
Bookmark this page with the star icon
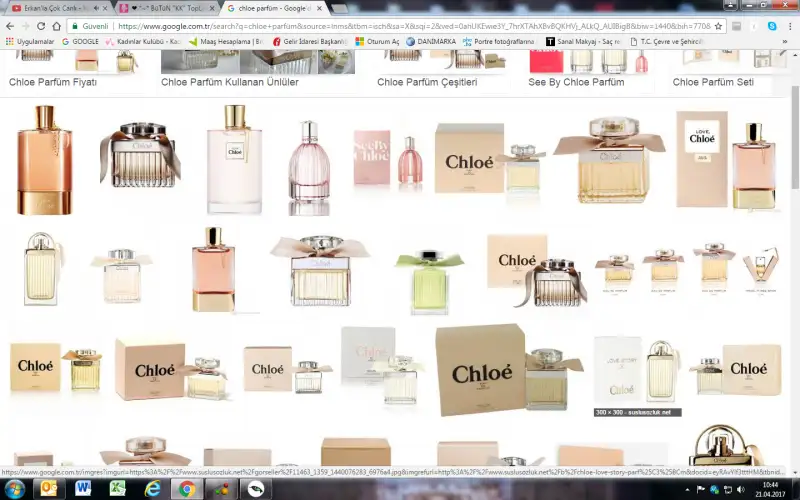pyautogui.click(x=718, y=26)
